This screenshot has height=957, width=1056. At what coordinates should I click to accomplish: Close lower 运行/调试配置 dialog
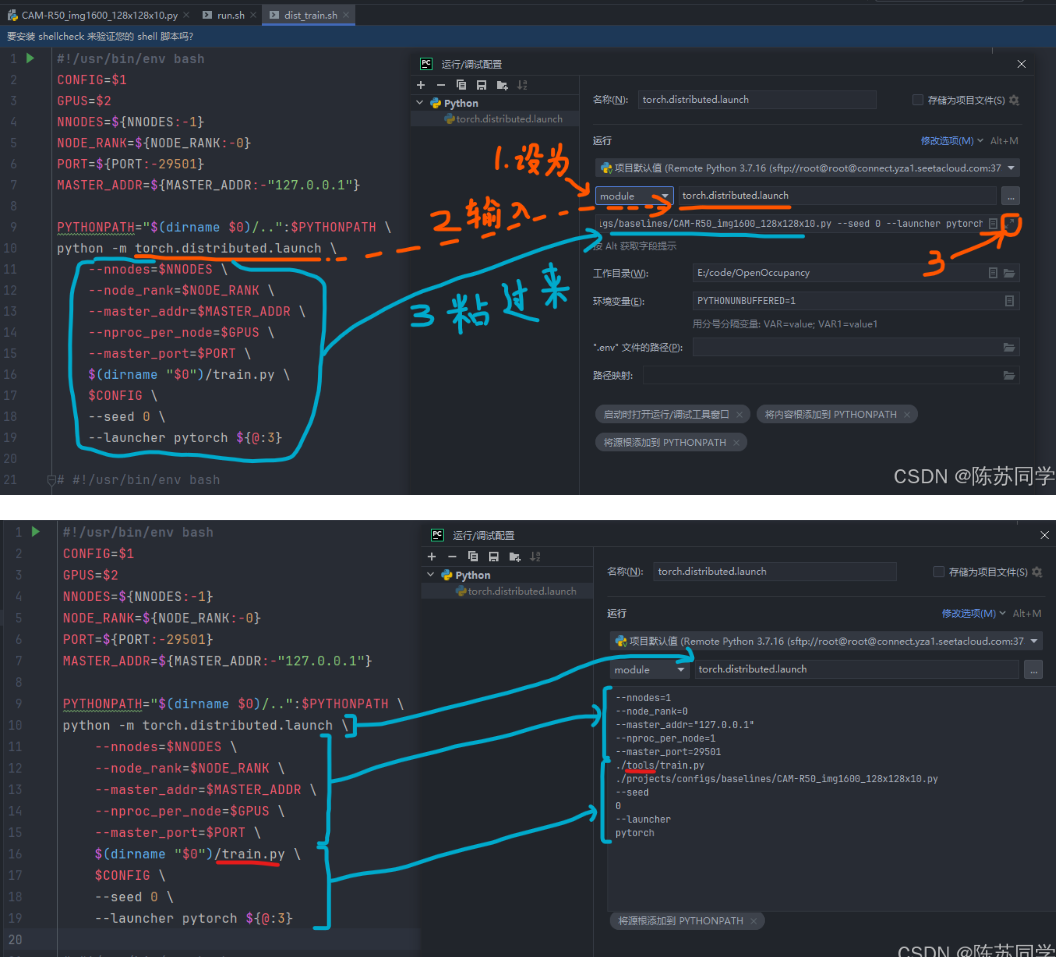[x=1044, y=535]
